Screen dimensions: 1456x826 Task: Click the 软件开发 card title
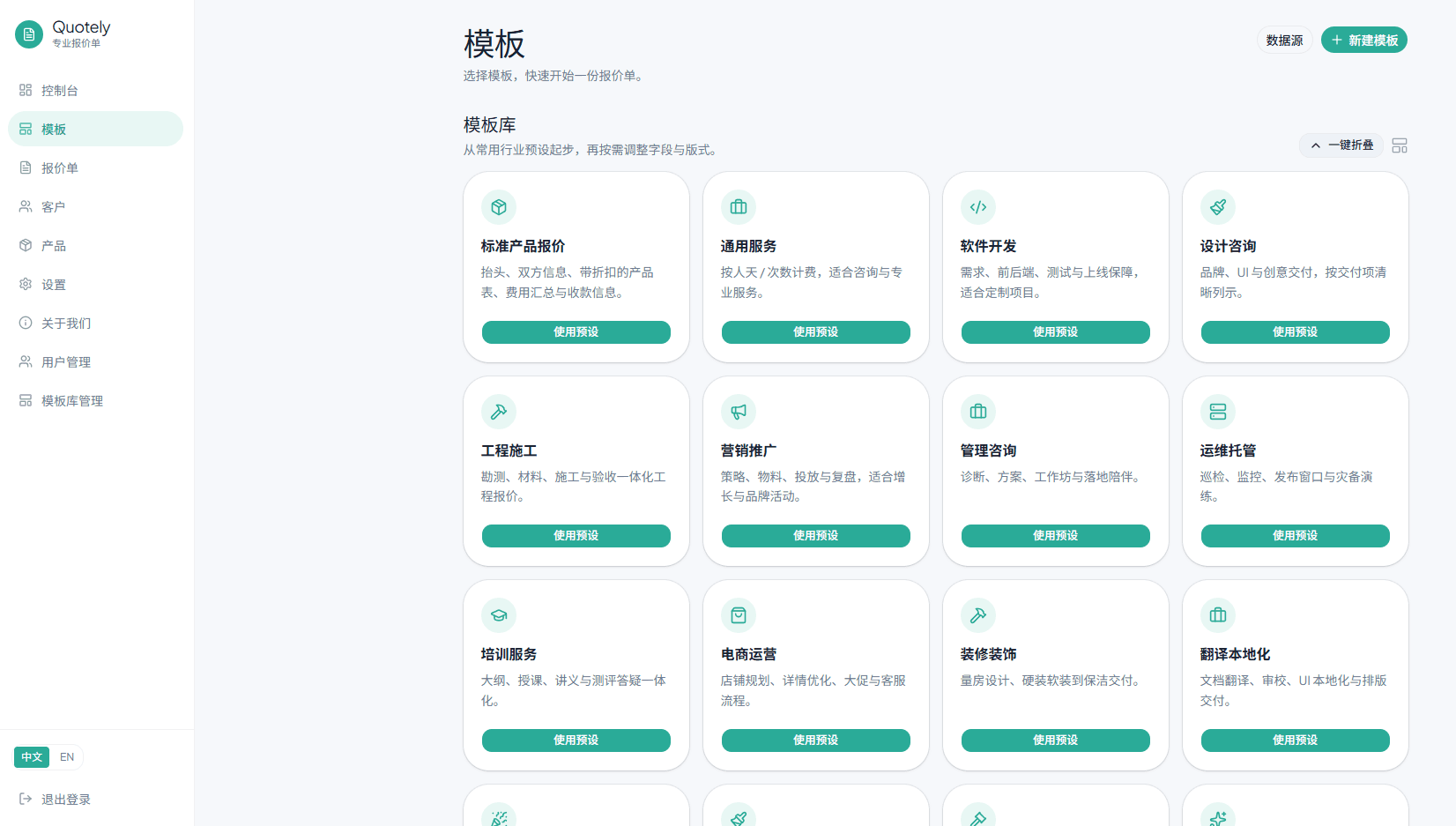pyautogui.click(x=988, y=246)
